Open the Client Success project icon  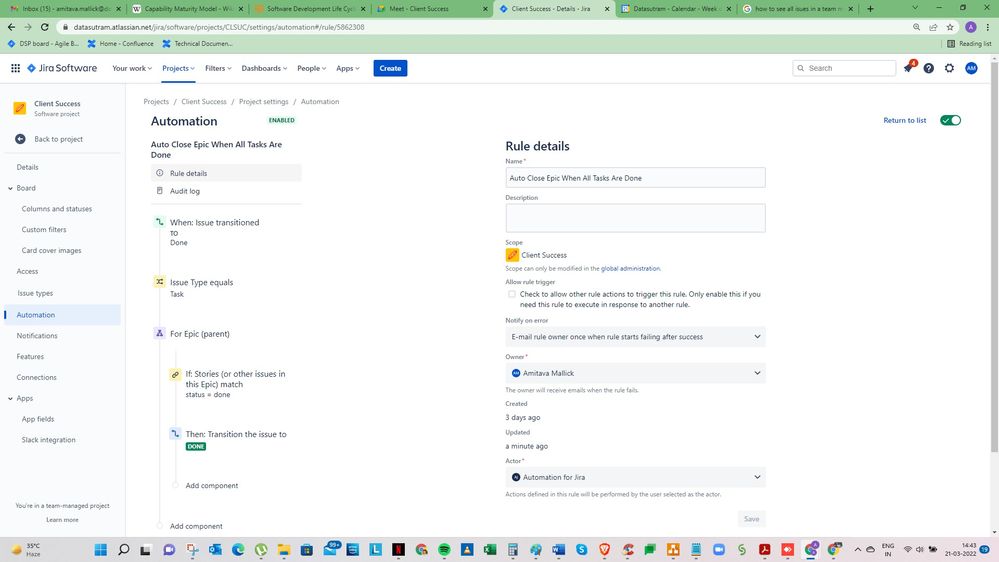coord(20,108)
